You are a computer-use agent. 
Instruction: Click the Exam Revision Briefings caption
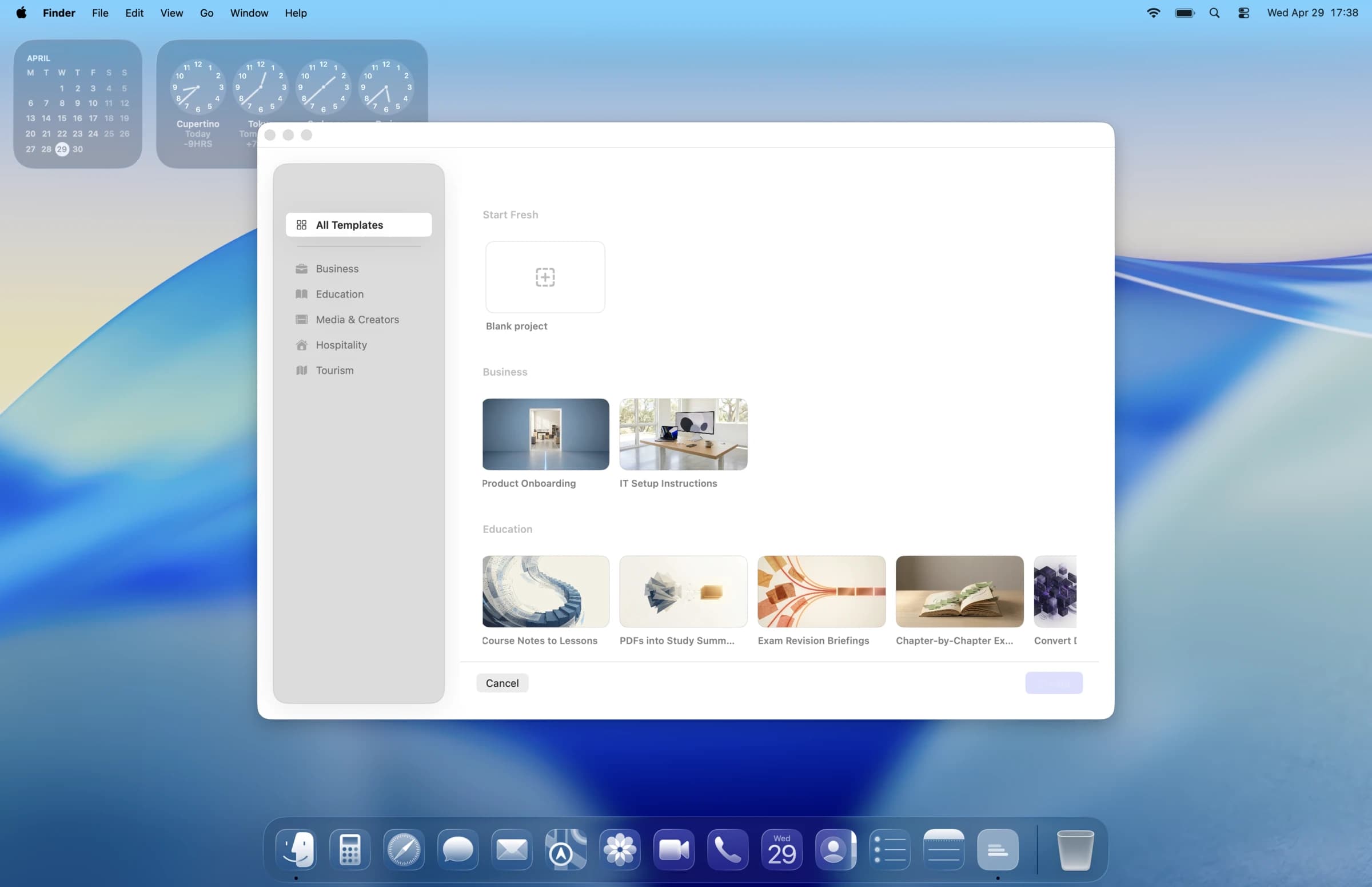tap(813, 641)
